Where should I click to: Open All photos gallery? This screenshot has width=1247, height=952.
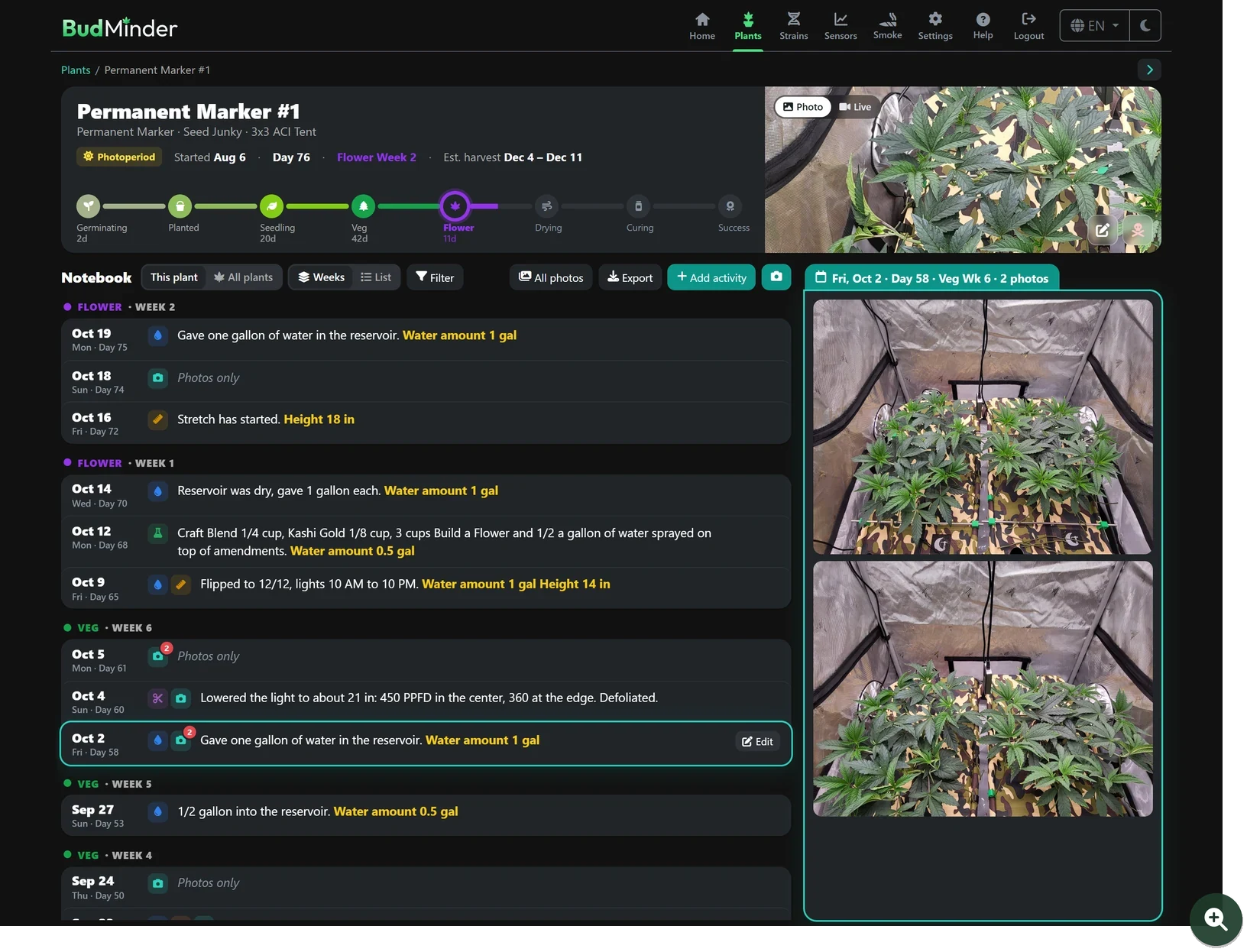[x=551, y=277]
